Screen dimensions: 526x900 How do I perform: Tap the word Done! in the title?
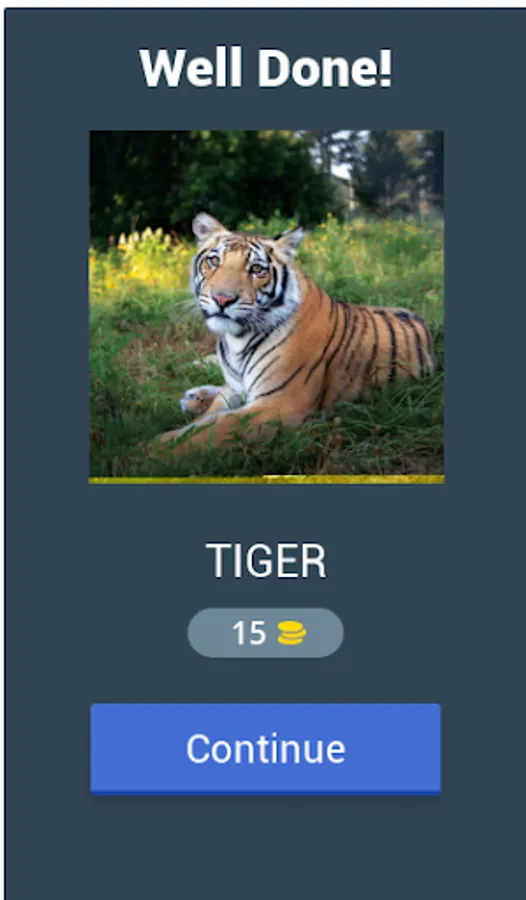click(x=324, y=68)
